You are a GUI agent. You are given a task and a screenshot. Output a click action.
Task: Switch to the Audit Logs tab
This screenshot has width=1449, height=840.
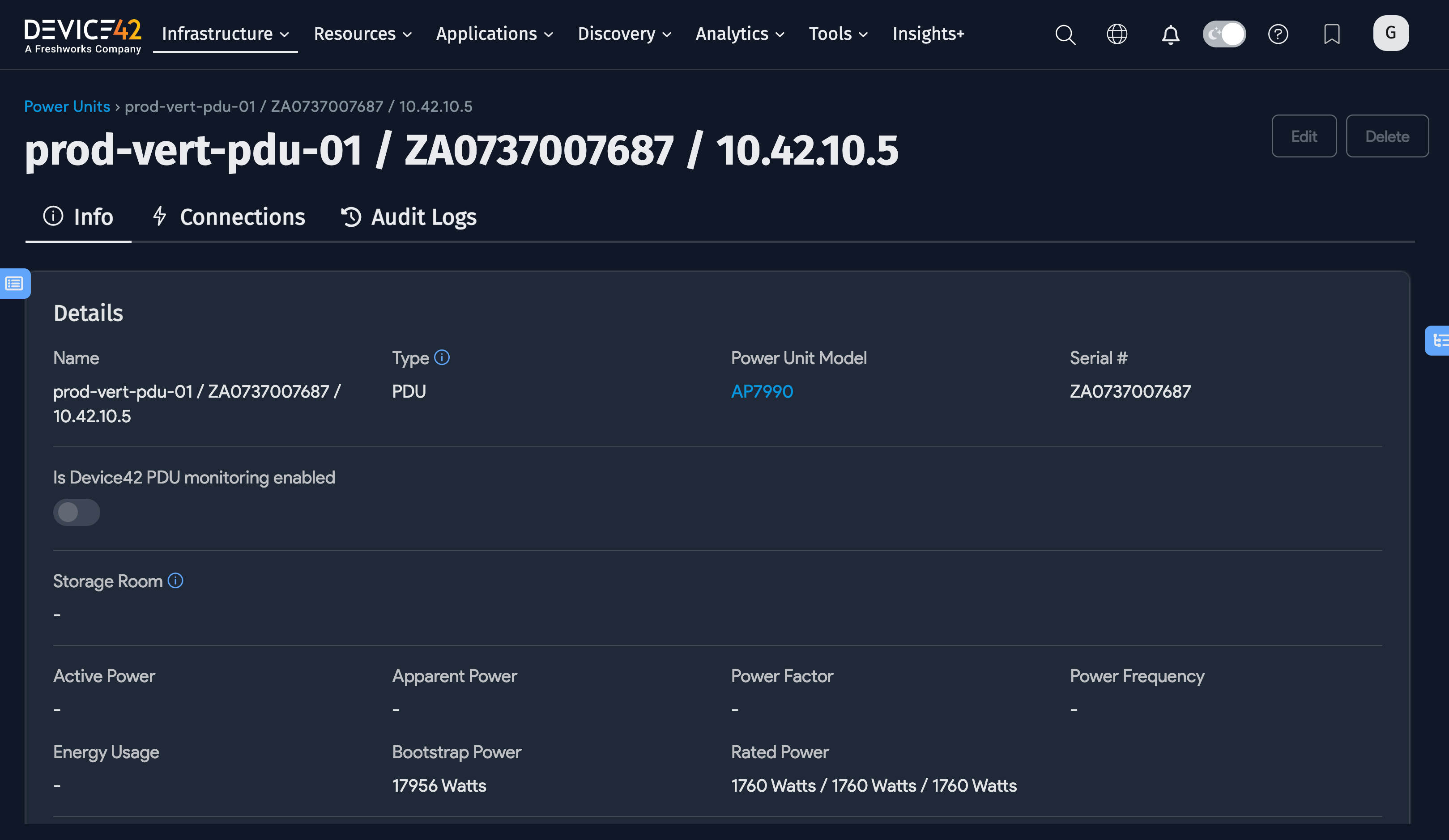tap(409, 217)
